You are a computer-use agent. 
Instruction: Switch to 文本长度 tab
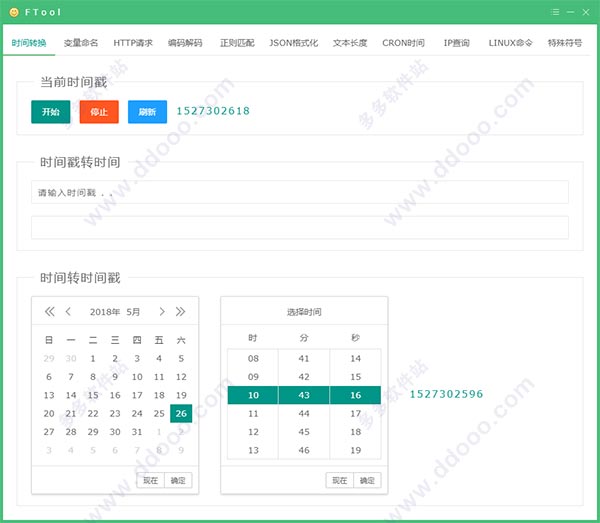[350, 43]
